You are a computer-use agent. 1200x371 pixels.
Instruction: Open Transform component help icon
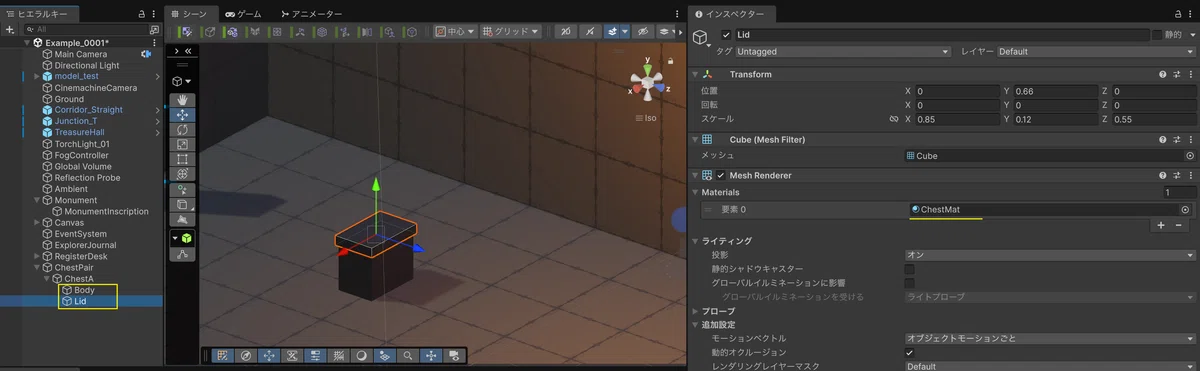1162,75
